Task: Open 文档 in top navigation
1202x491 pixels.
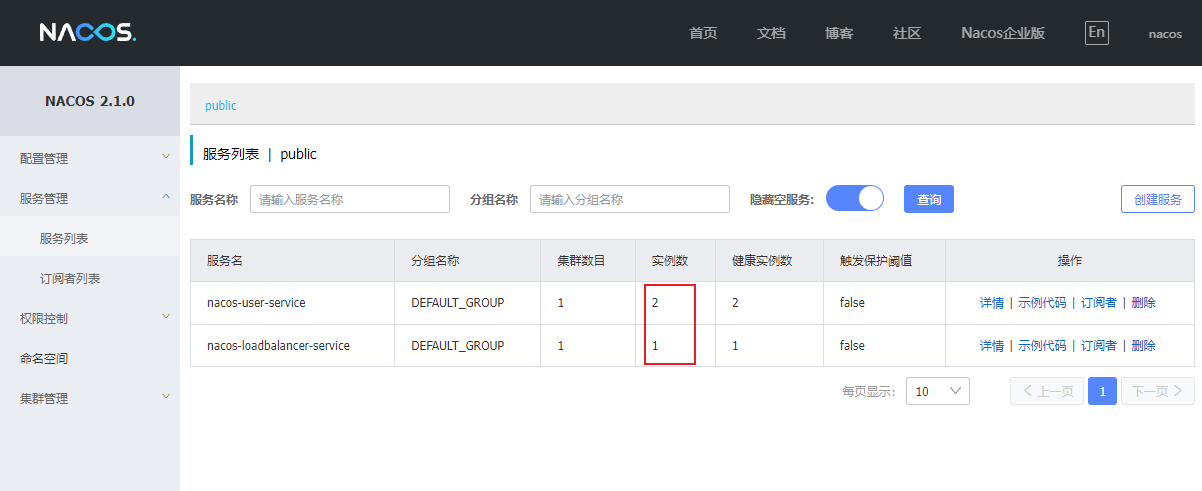Action: tap(771, 33)
